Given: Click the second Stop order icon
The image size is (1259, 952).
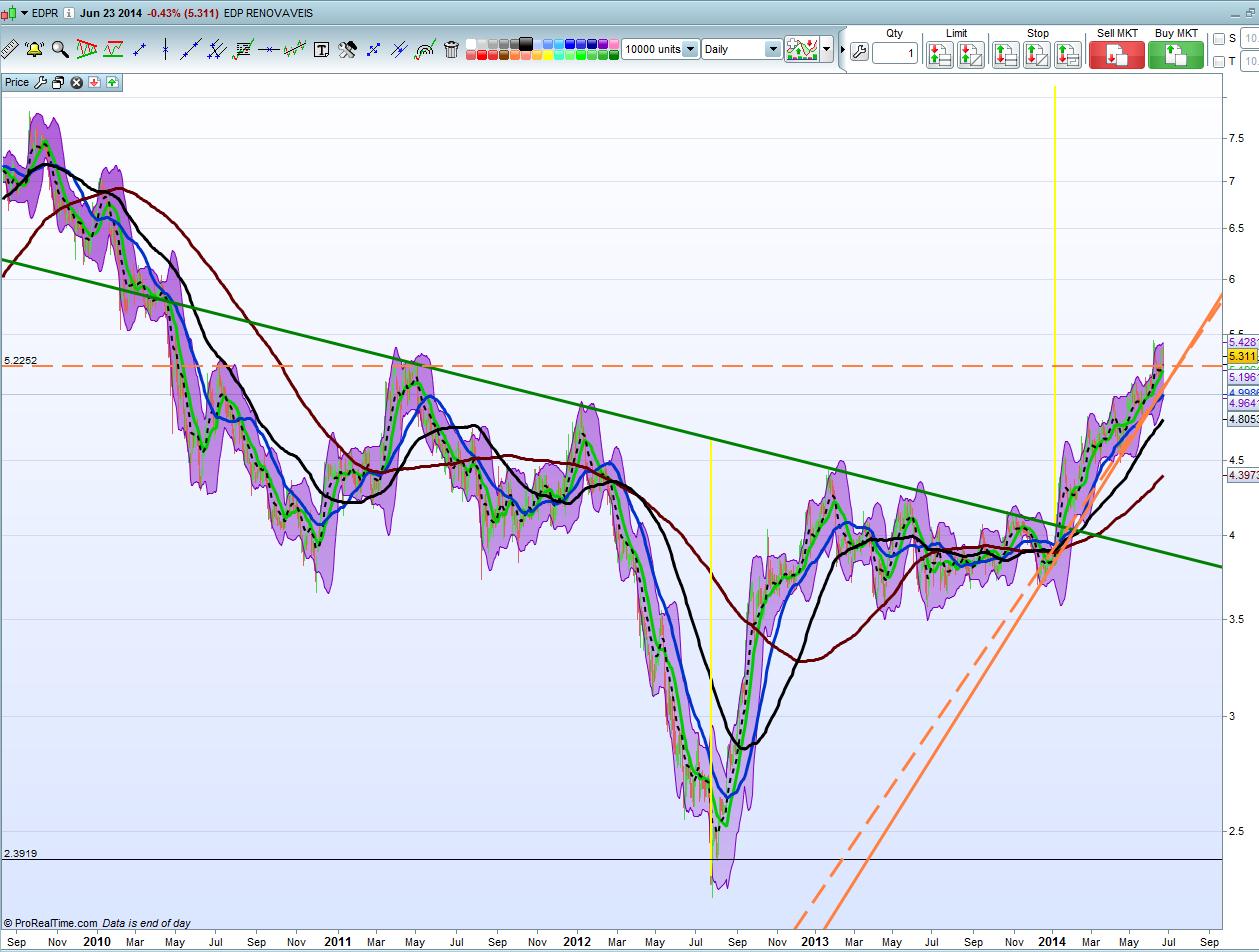Looking at the screenshot, I should click(x=1037, y=54).
